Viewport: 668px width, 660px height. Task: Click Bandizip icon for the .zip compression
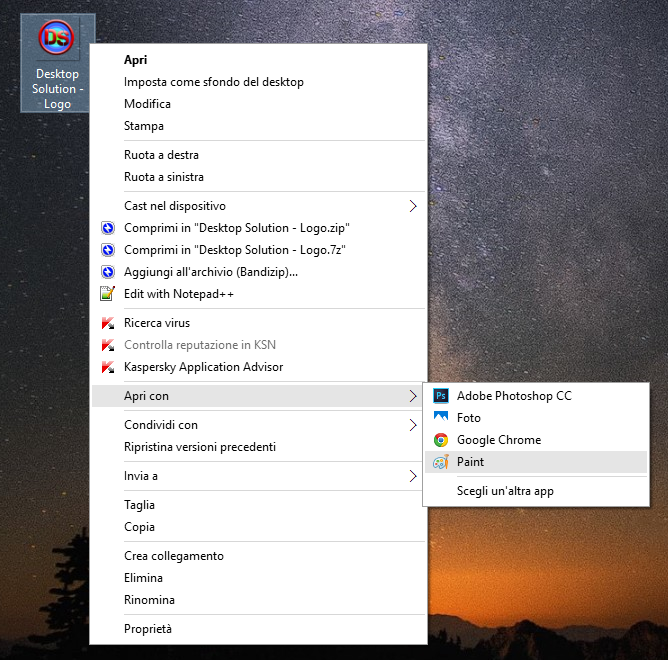(x=108, y=228)
